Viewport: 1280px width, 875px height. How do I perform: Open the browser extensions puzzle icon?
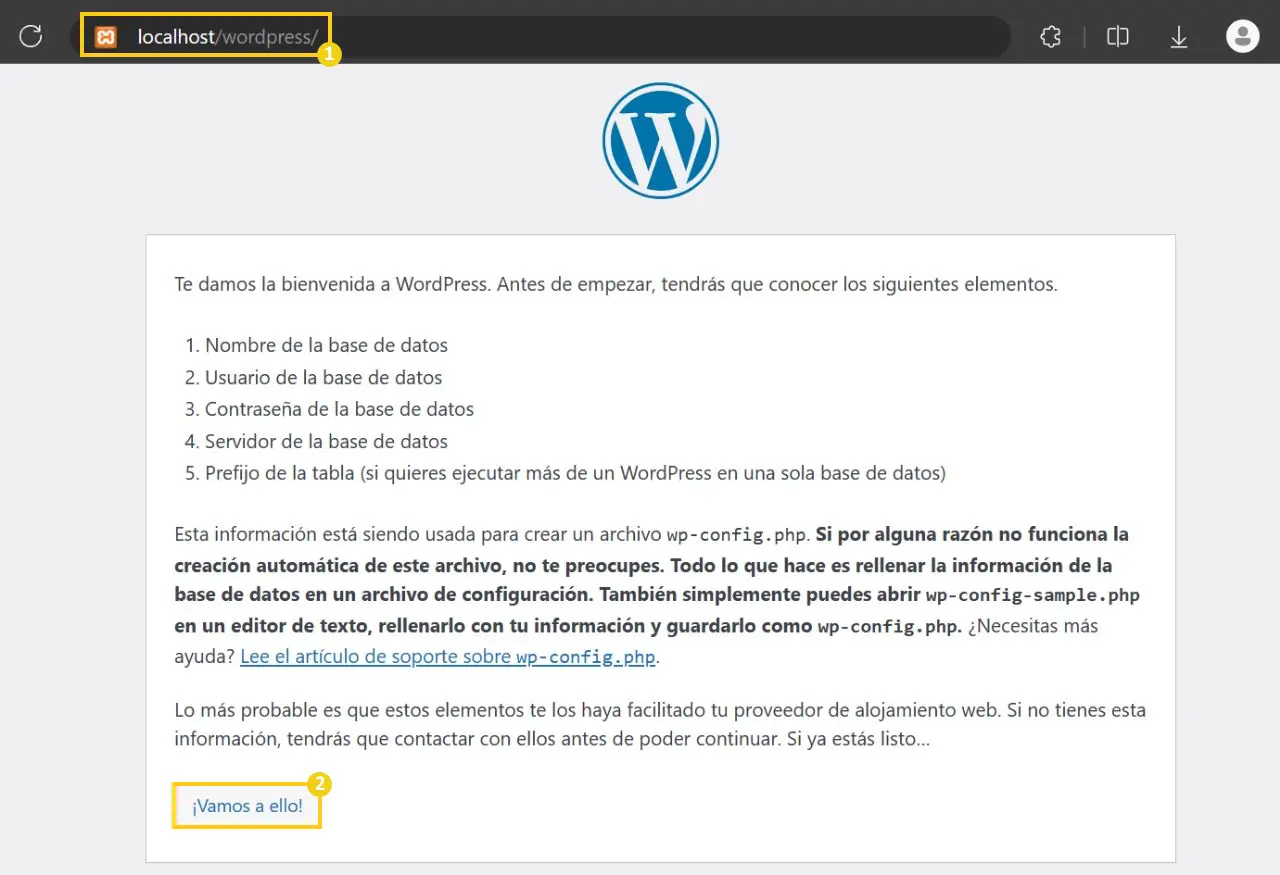(1050, 37)
